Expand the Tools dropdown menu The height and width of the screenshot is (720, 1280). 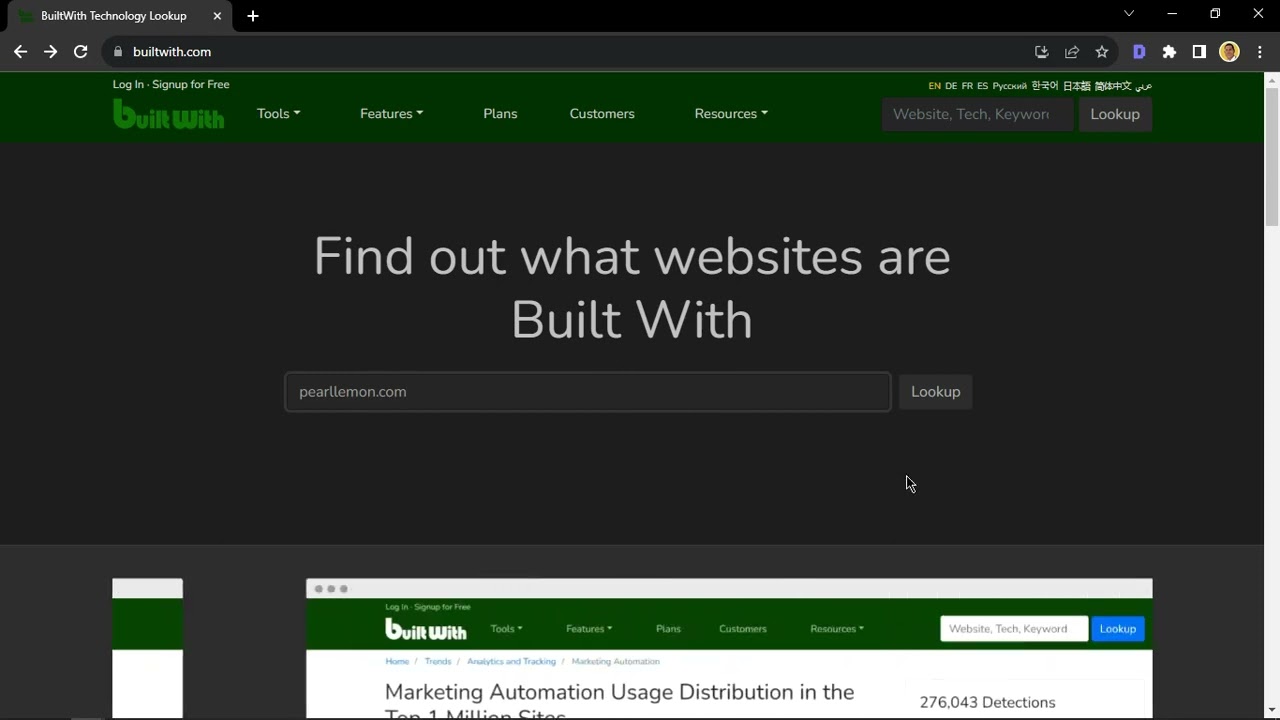278,114
